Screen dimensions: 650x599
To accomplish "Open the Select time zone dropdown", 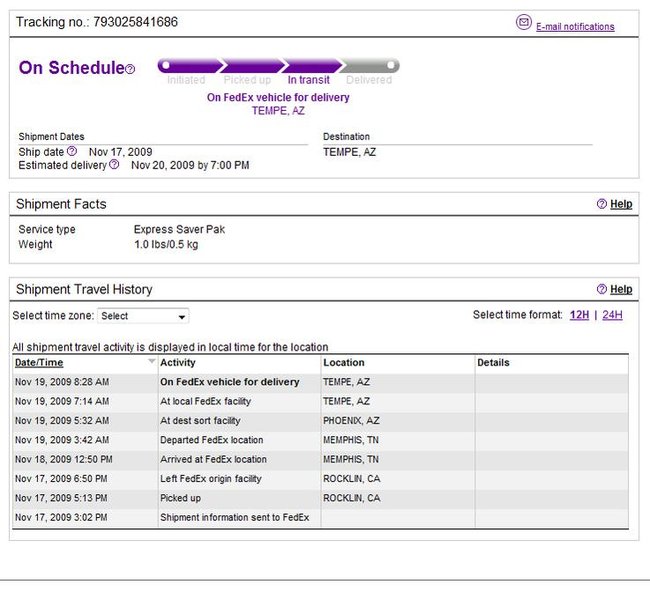I will coord(143,316).
